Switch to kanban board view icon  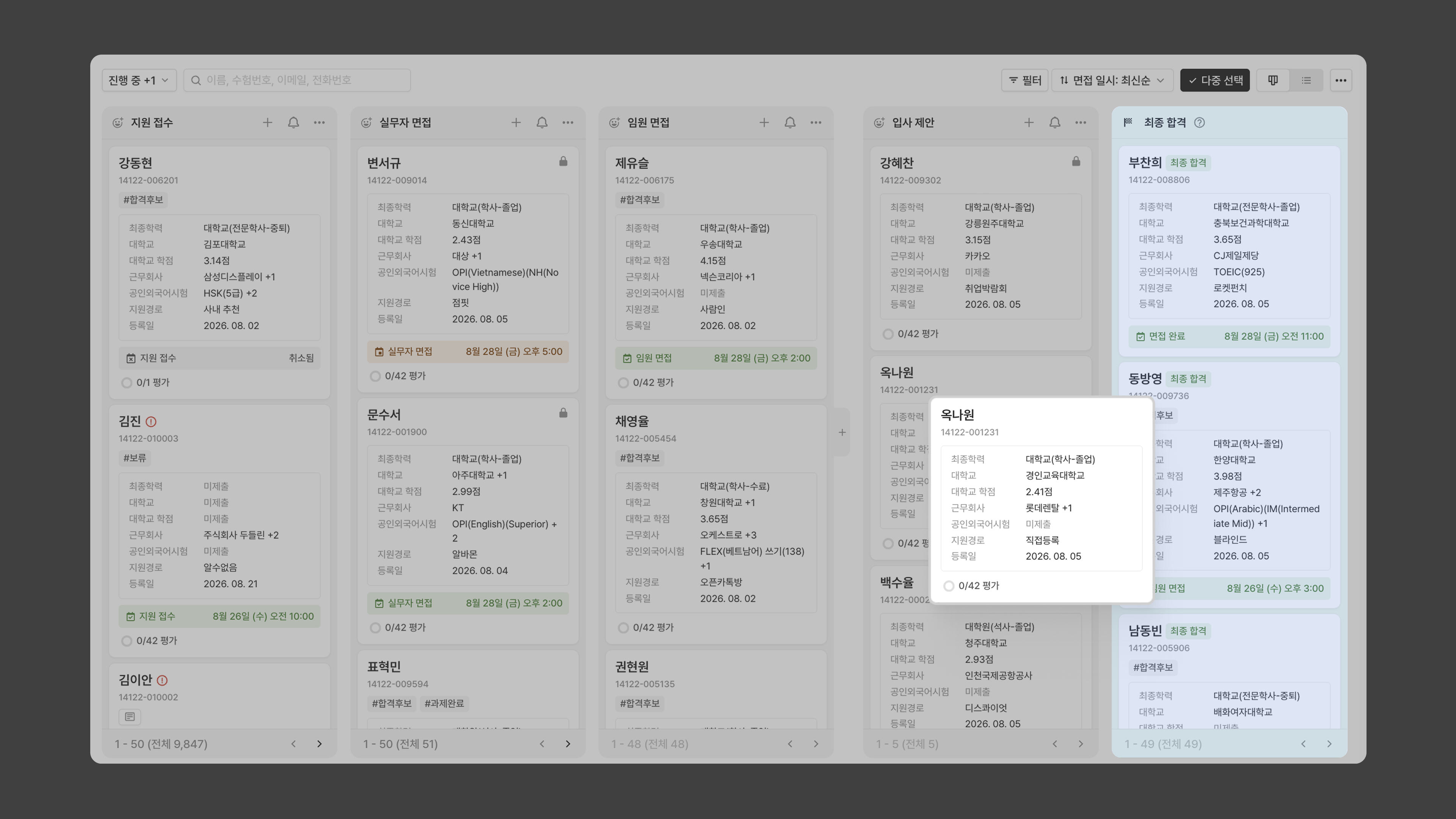pos(1273,80)
